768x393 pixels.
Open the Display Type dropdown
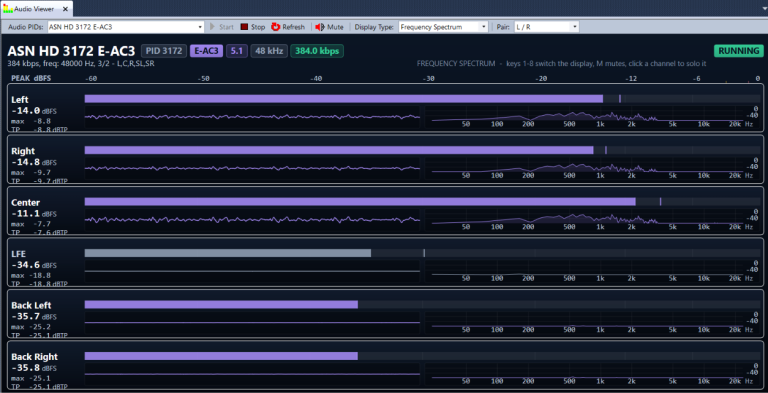coord(484,27)
